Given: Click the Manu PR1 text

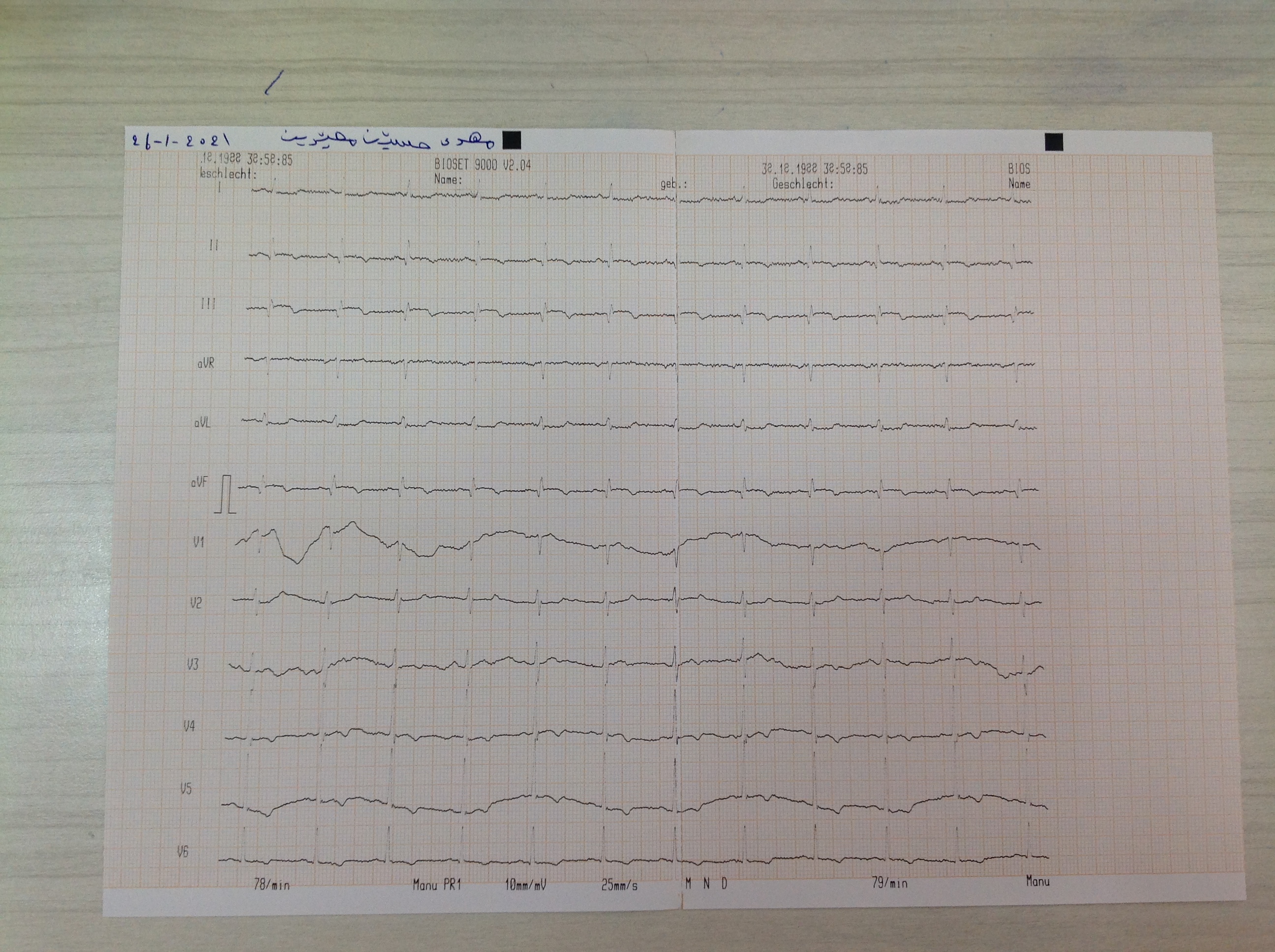Looking at the screenshot, I should click(x=437, y=885).
